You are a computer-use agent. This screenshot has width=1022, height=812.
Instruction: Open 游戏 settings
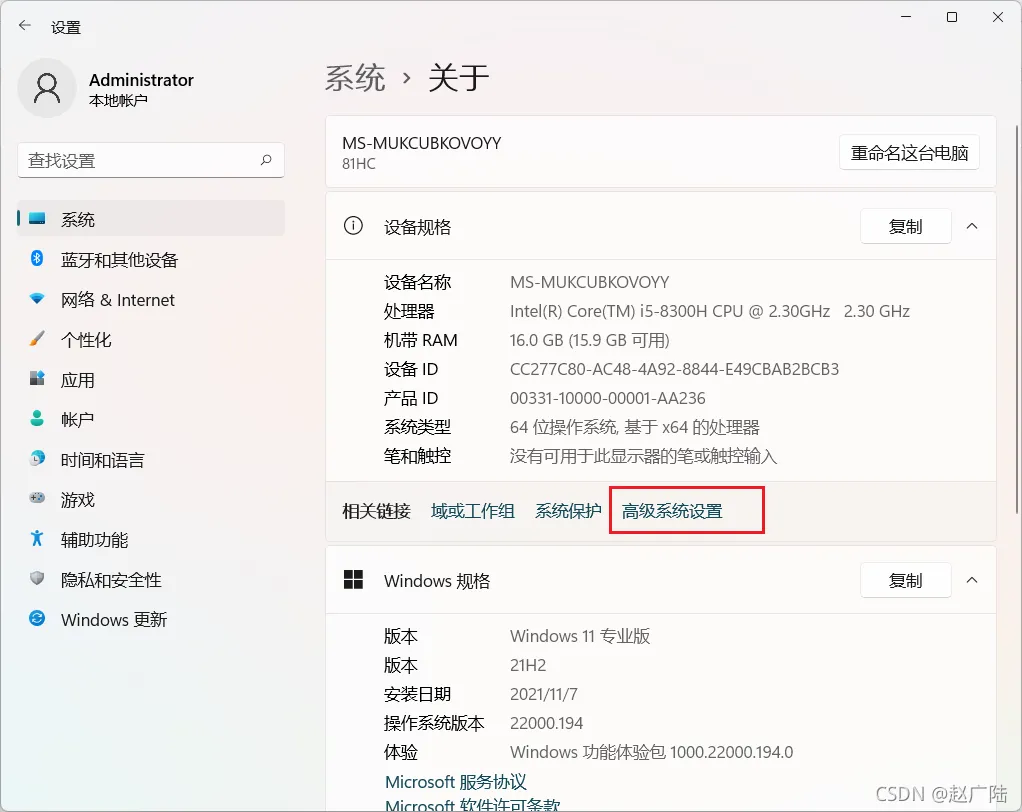click(151, 499)
